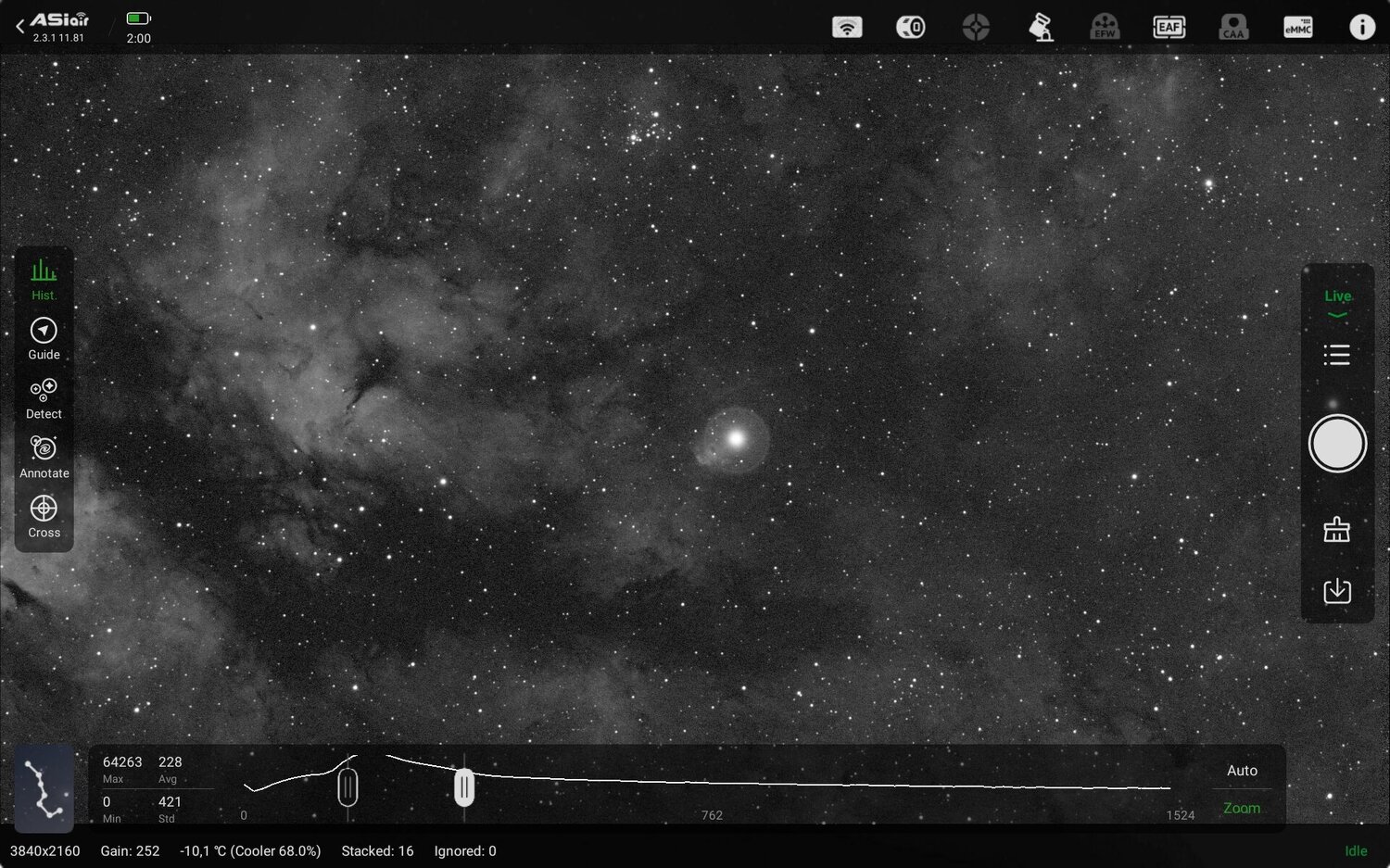Open the info panel
The width and height of the screenshot is (1390, 868).
tap(1362, 26)
